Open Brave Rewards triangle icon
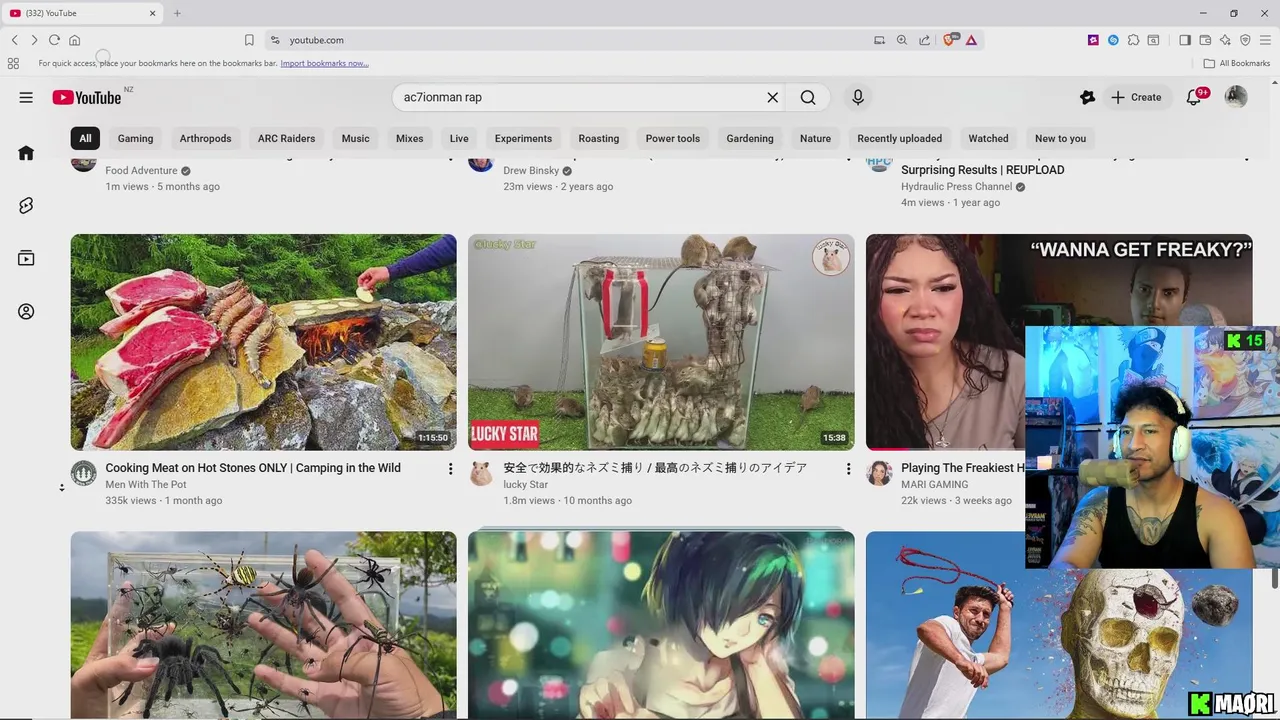The height and width of the screenshot is (720, 1280). [971, 40]
